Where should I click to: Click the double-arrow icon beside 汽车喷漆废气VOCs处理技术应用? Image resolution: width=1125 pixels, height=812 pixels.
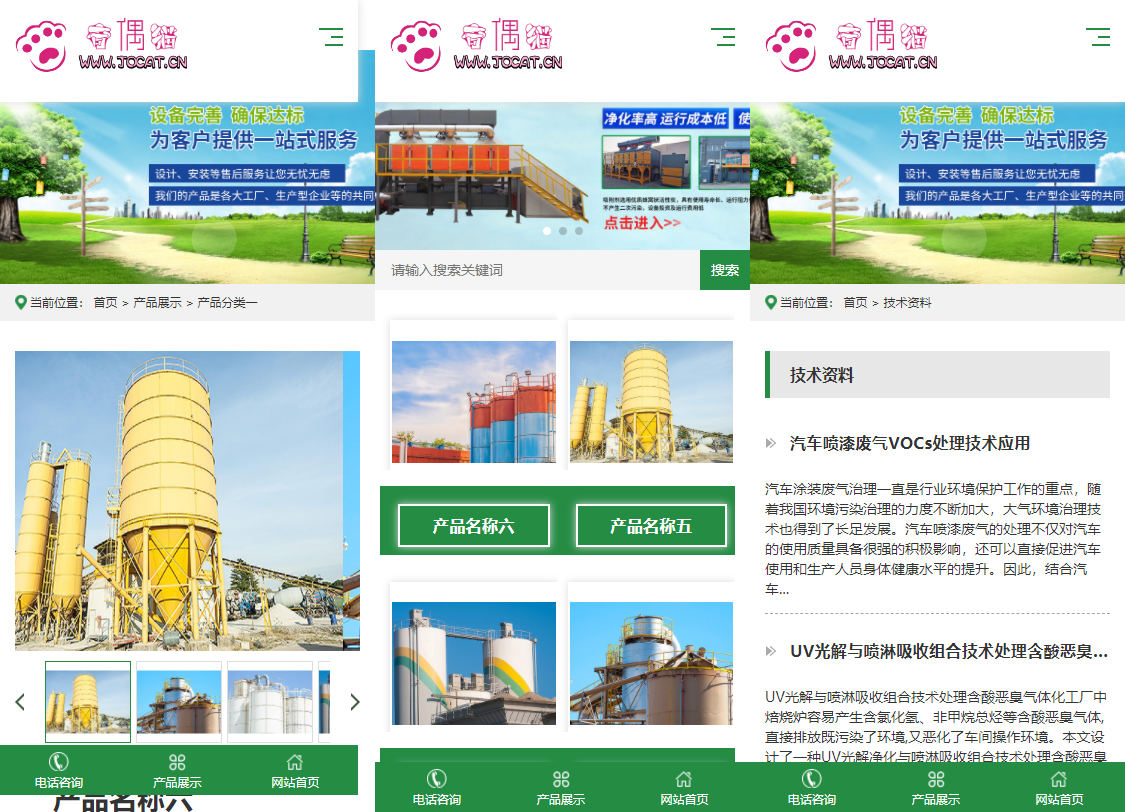[771, 443]
